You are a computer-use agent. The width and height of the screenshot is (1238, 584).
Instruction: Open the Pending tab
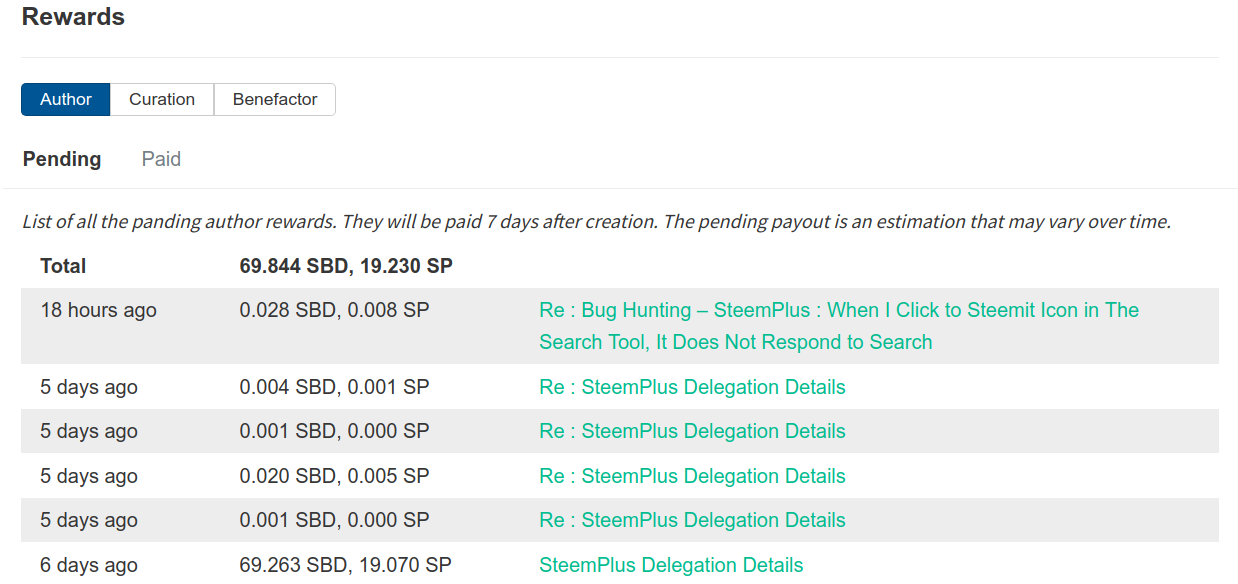coord(62,159)
